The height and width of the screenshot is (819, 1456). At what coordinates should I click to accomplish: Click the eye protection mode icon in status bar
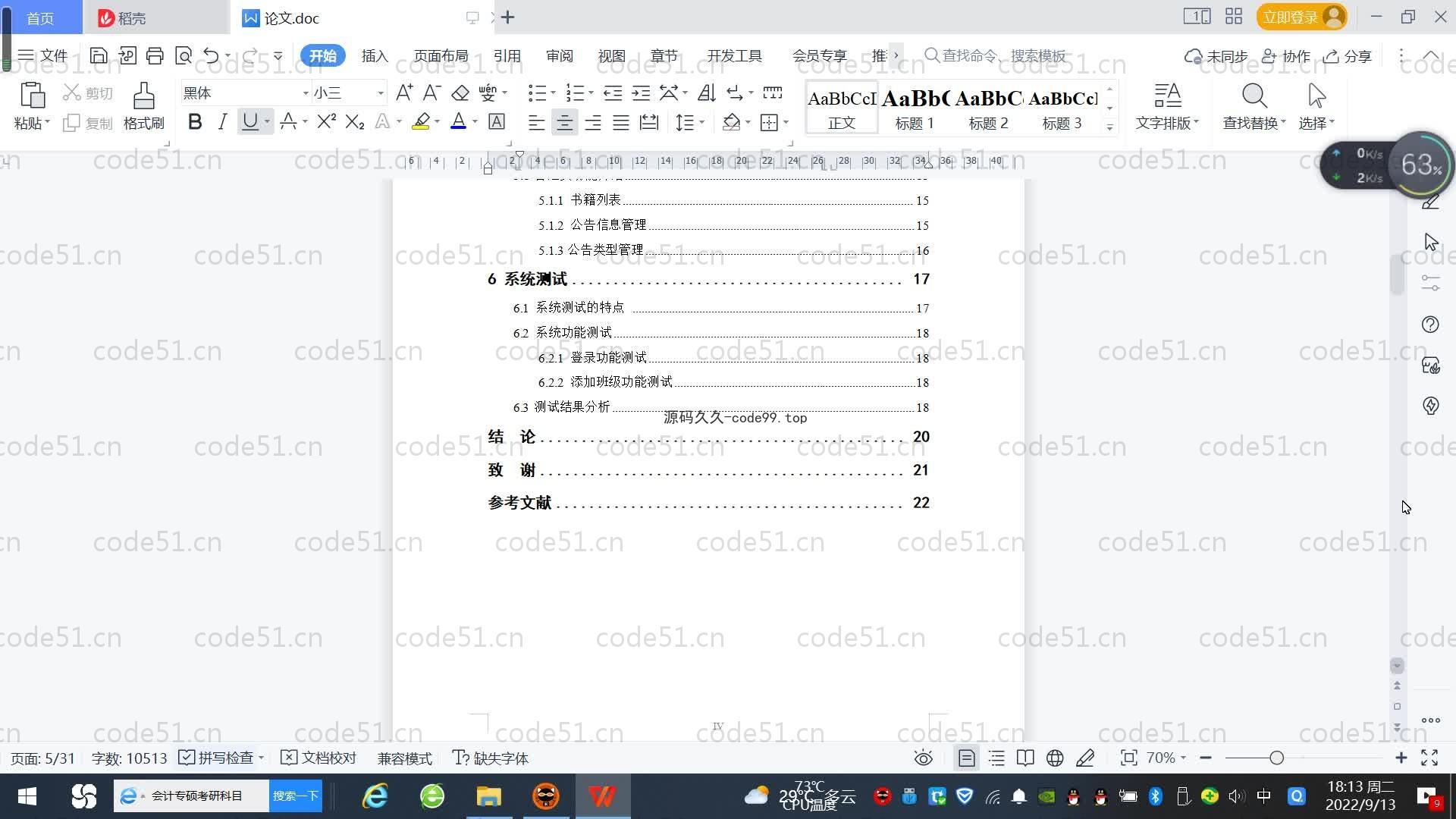click(923, 758)
